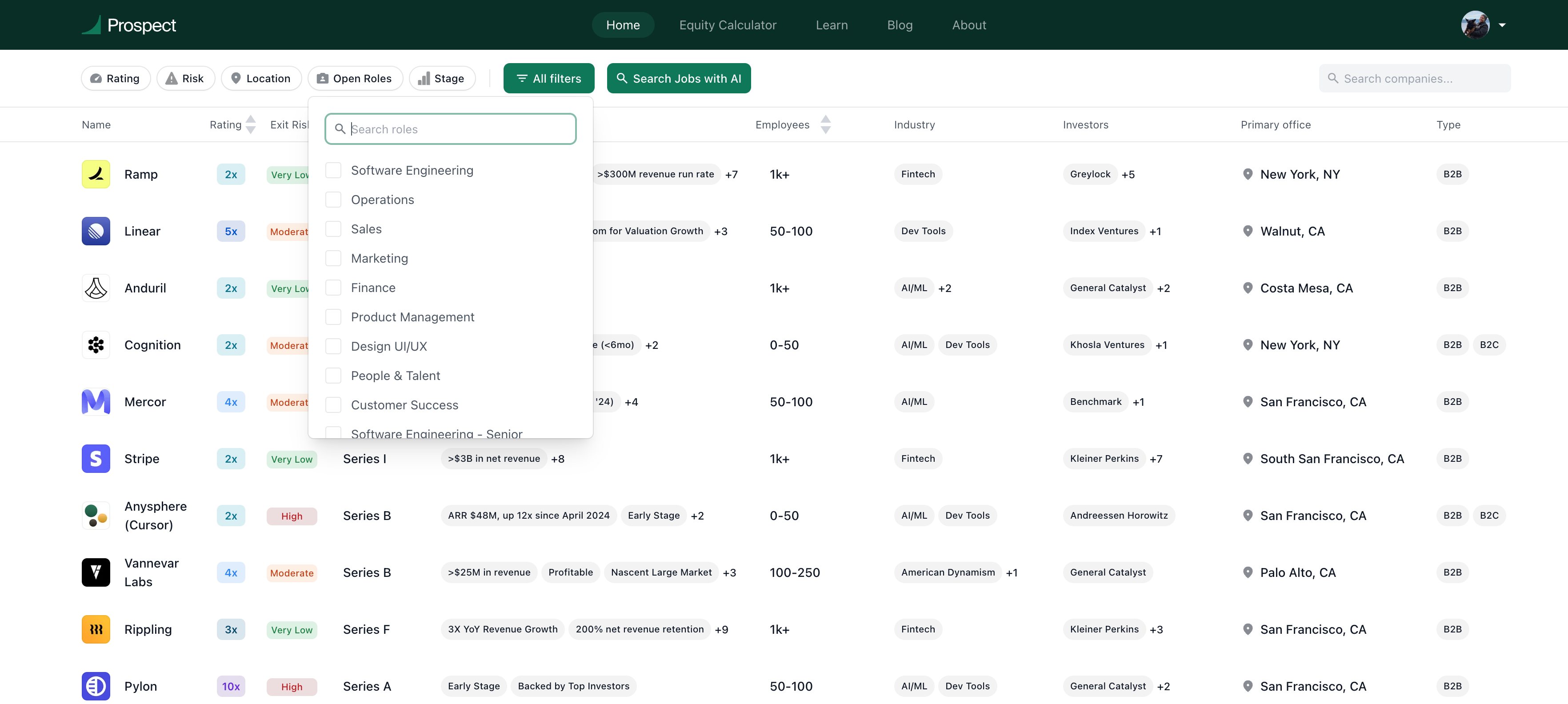Viewport: 1568px width, 704px height.
Task: Click the location pin beside Walnut, CA
Action: (1247, 231)
